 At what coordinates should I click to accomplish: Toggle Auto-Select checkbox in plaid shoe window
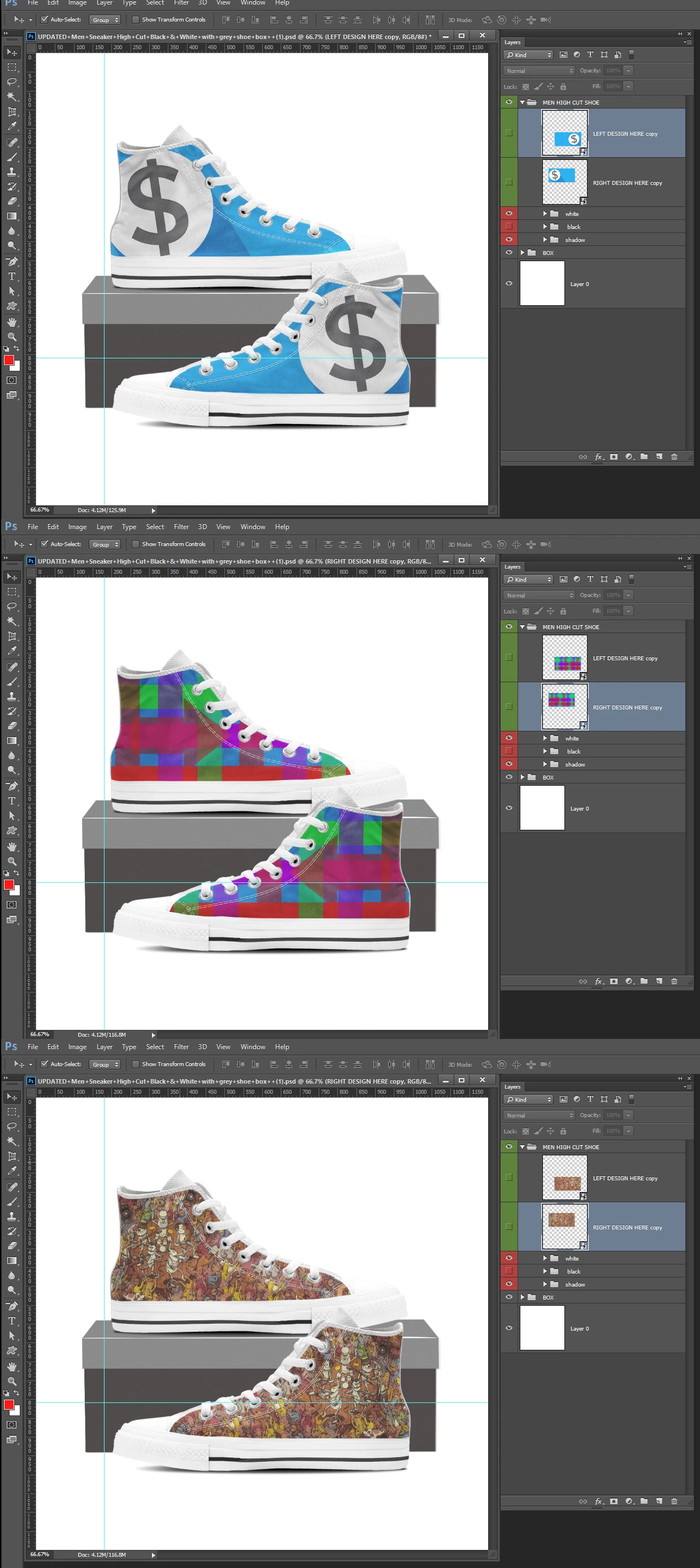click(45, 544)
